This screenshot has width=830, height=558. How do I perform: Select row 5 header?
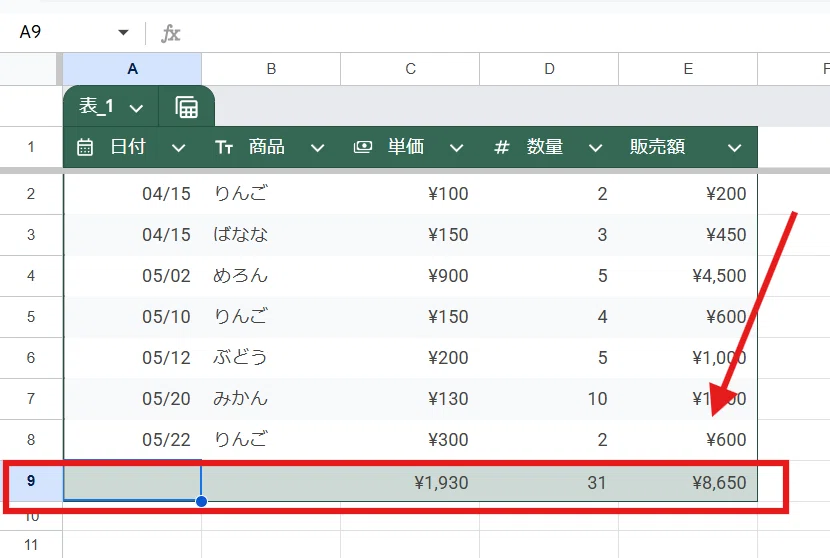[x=31, y=317]
